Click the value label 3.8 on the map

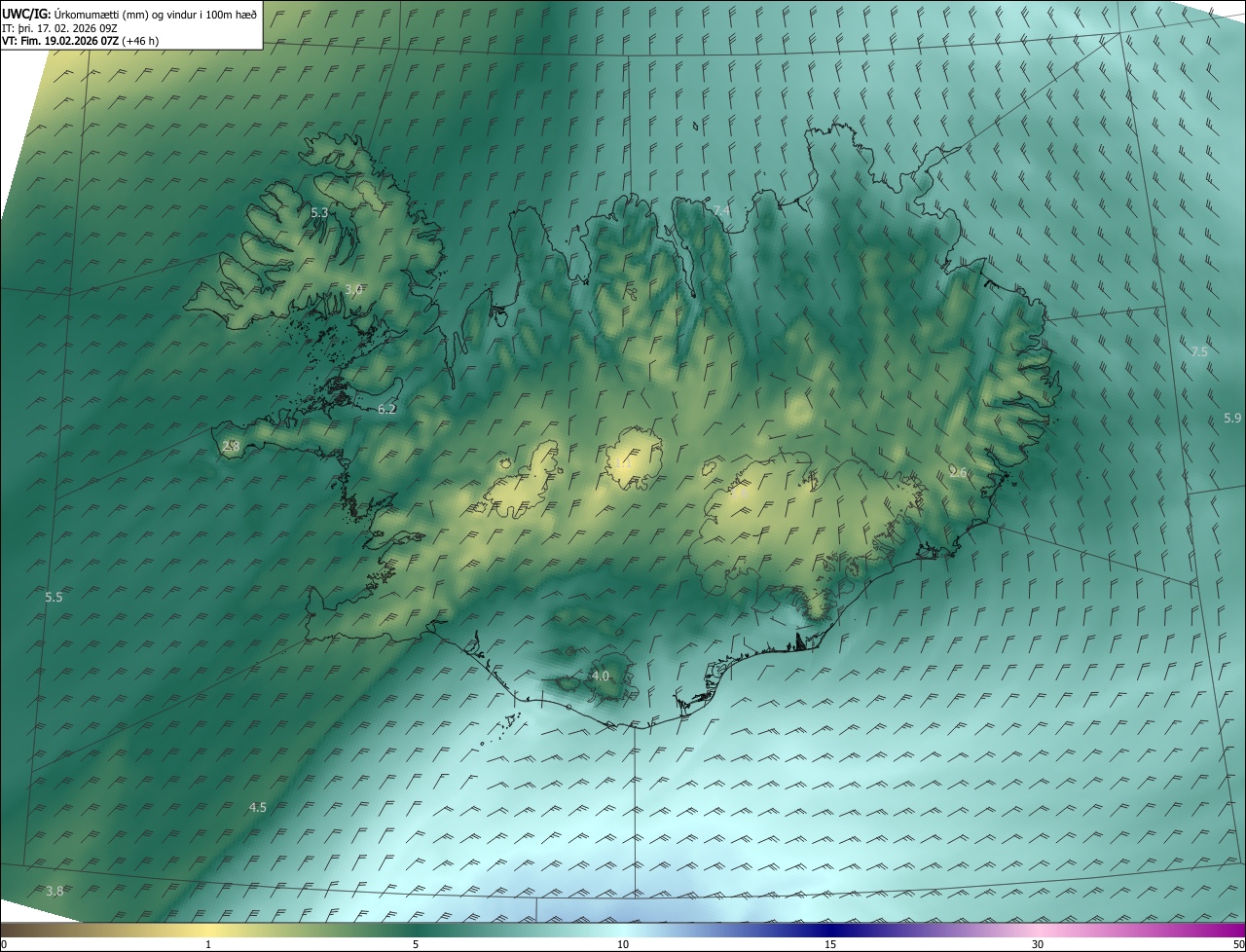pyautogui.click(x=55, y=891)
